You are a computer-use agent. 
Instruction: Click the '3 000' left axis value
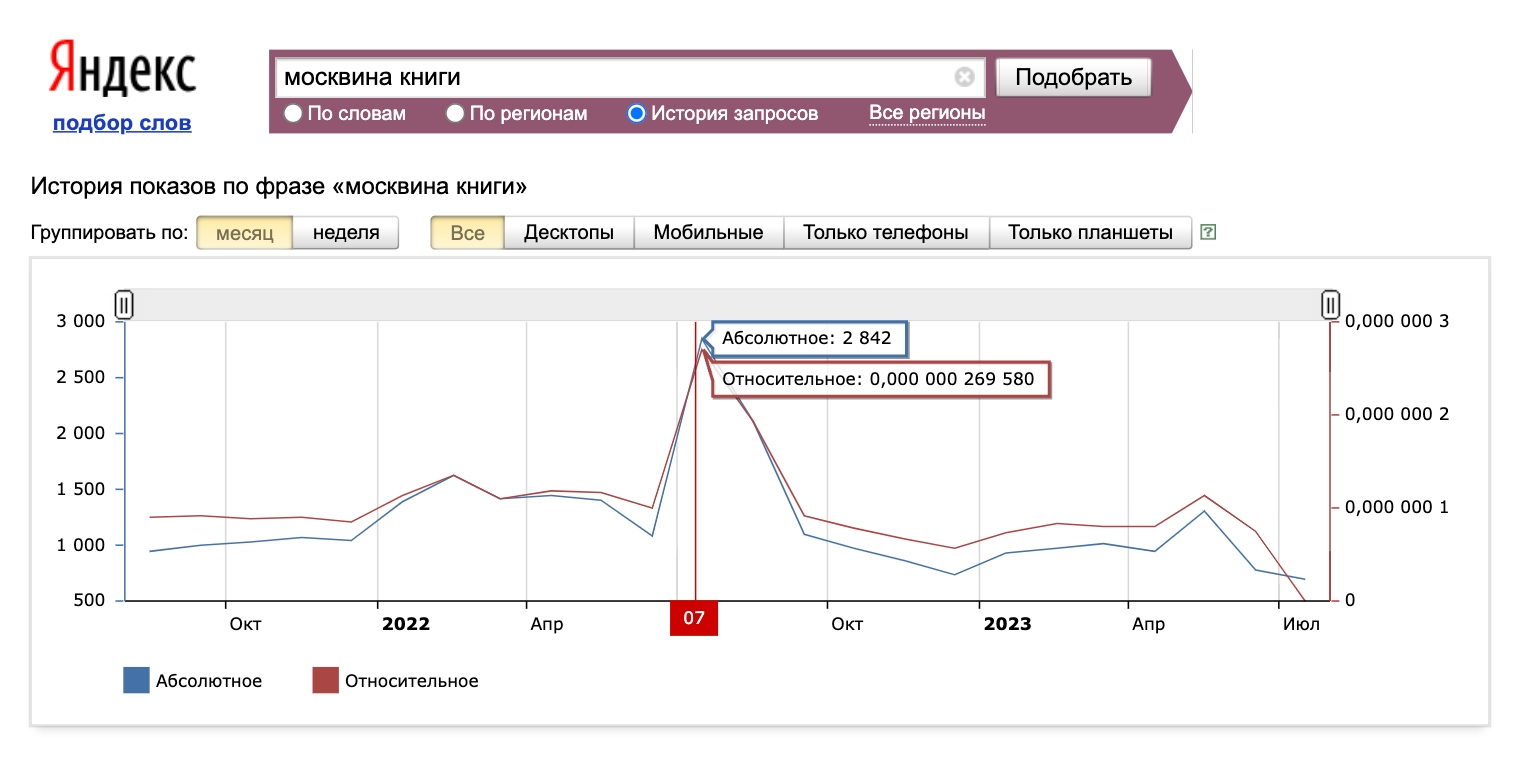(82, 321)
